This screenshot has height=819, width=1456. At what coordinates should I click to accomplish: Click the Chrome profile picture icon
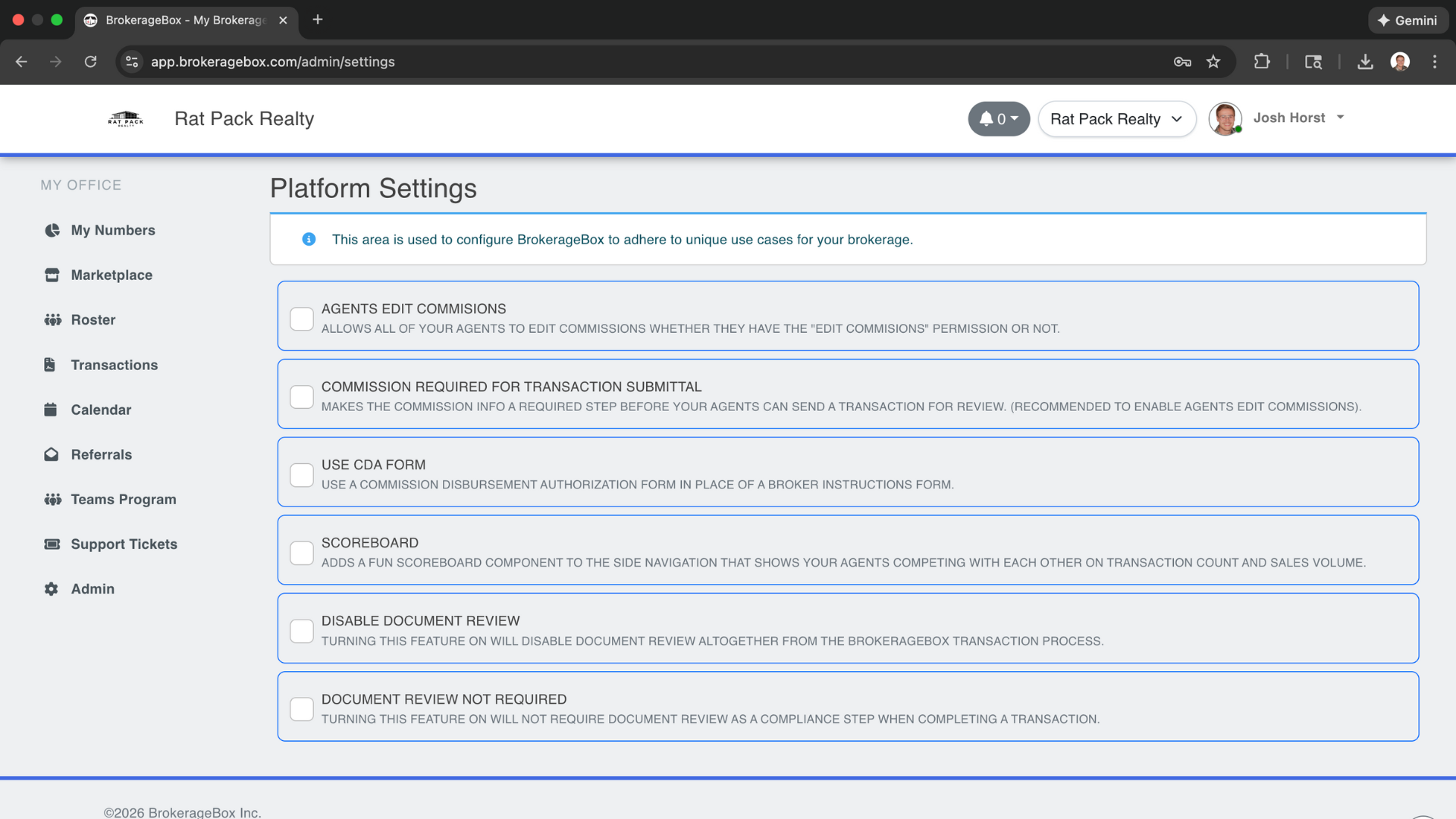pos(1400,61)
